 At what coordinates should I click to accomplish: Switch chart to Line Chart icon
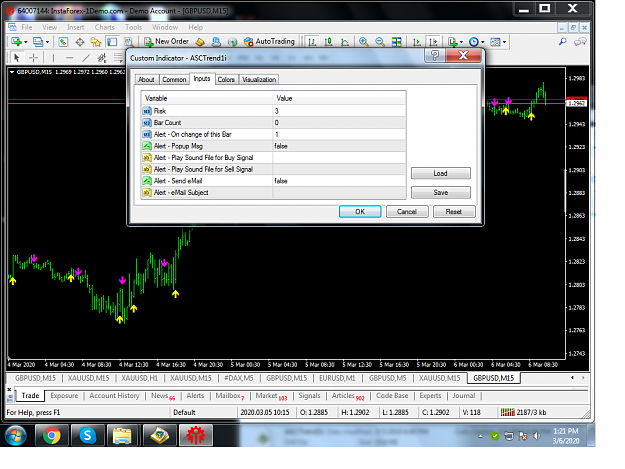[x=345, y=41]
